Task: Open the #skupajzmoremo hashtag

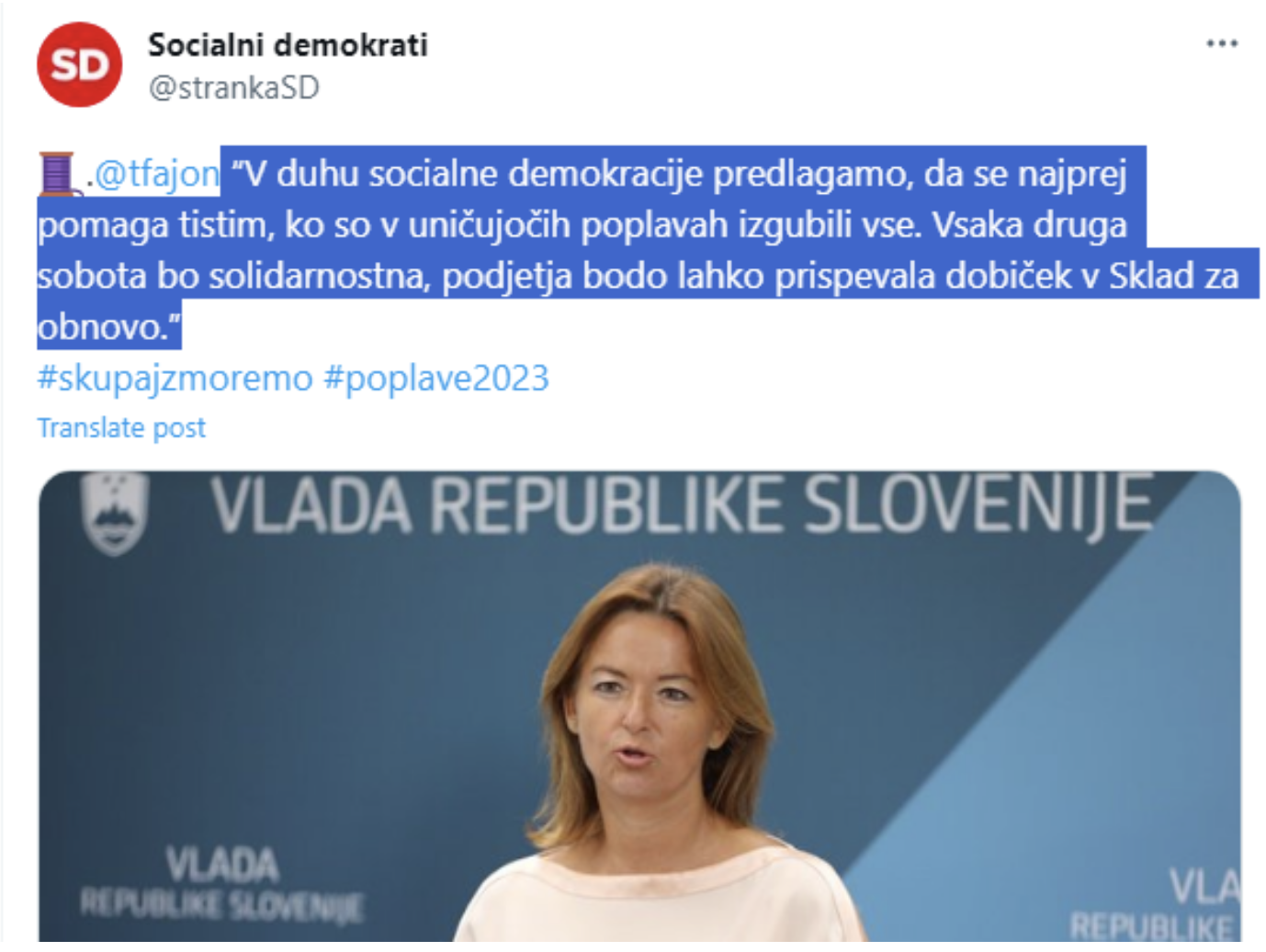Action: (175, 378)
